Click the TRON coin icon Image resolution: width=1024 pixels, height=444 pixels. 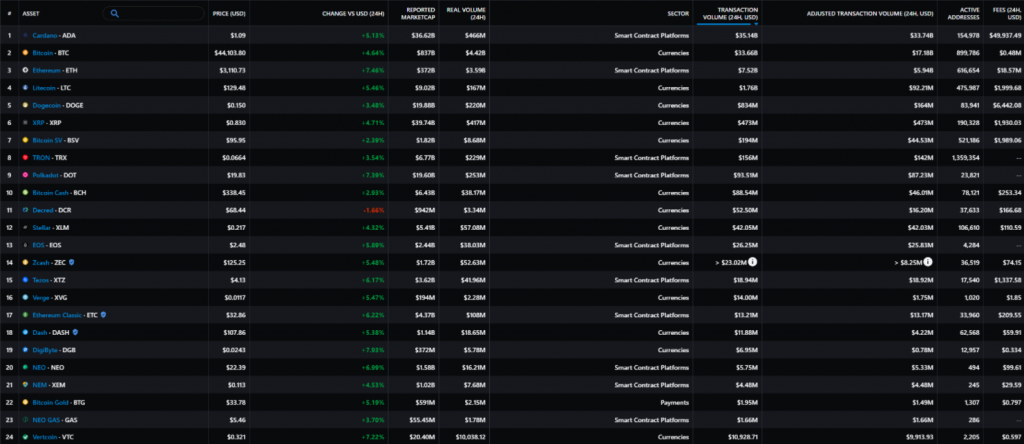(x=25, y=157)
